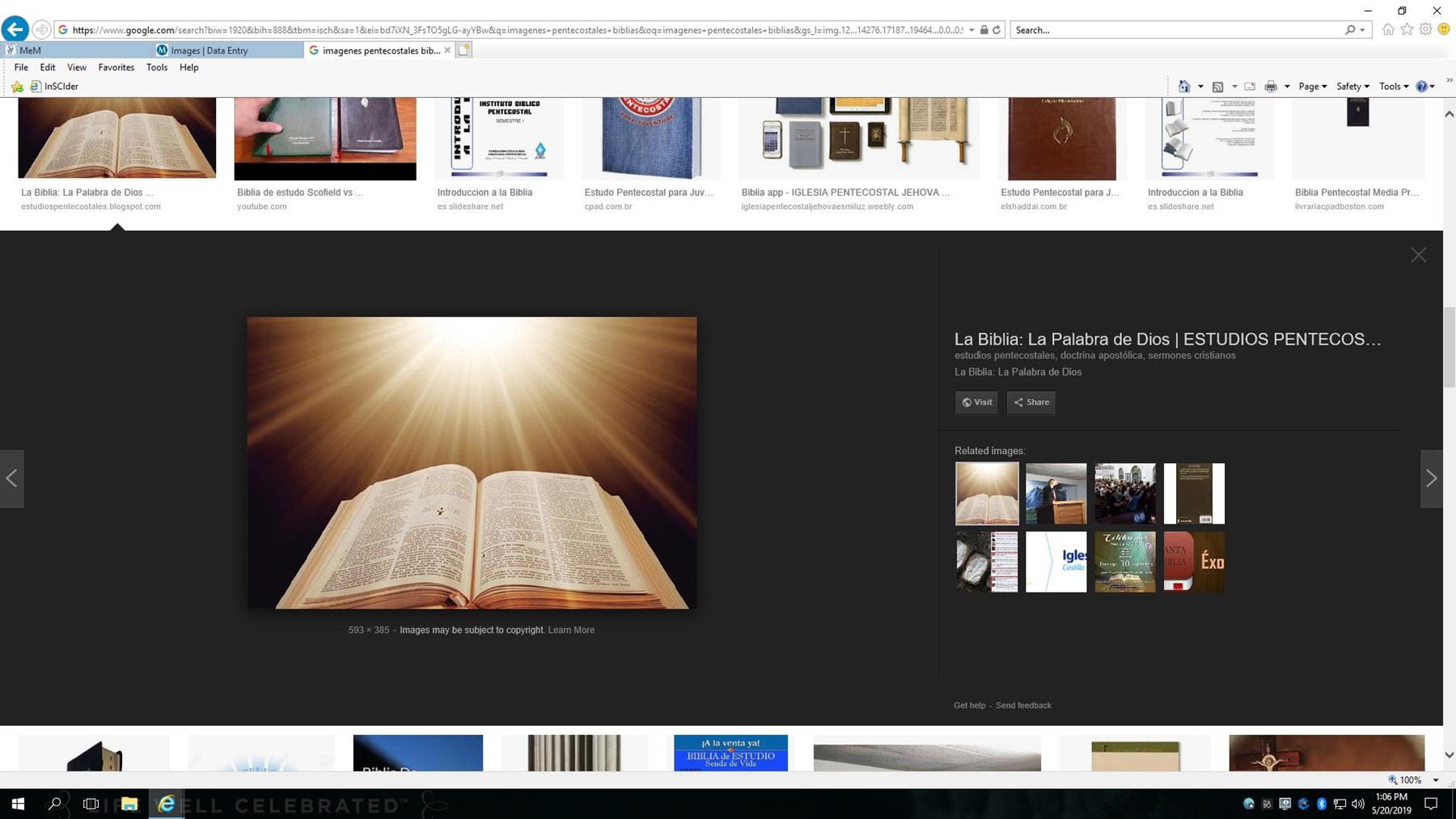
Task: Go back using the browser back arrow
Action: coord(15,29)
